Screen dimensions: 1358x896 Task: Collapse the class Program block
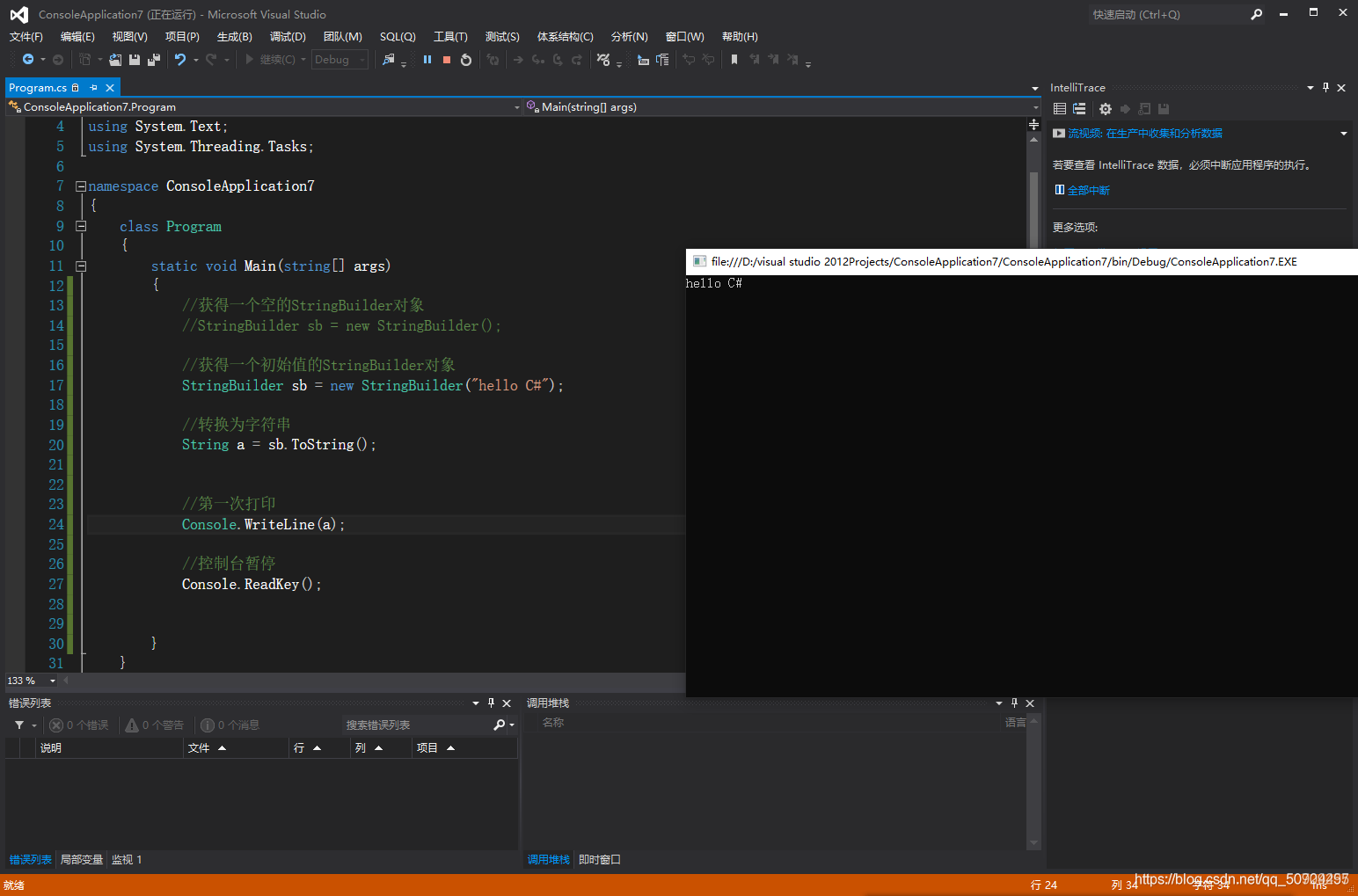(x=81, y=226)
